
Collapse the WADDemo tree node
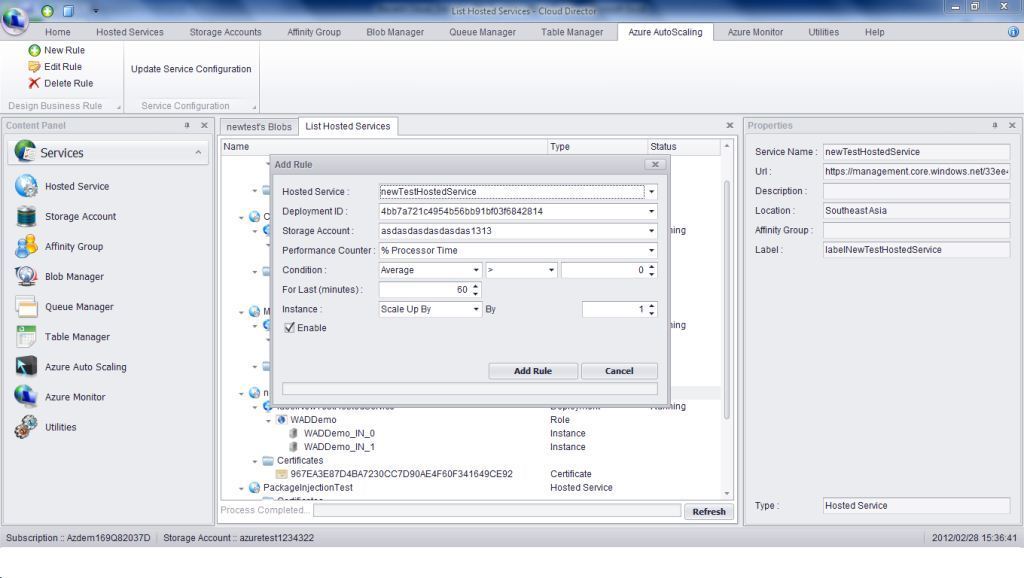coord(268,420)
